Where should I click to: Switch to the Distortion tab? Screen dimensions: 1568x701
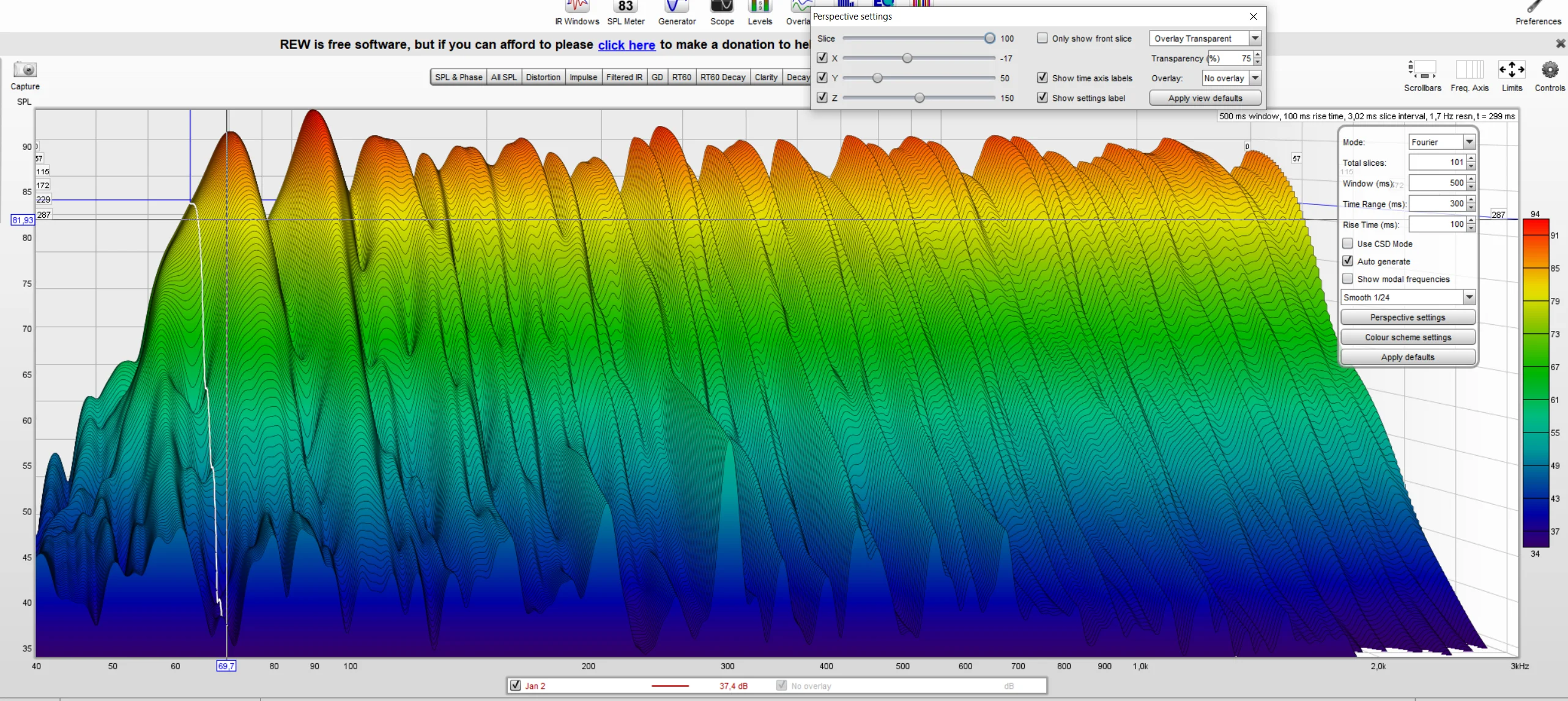[543, 77]
